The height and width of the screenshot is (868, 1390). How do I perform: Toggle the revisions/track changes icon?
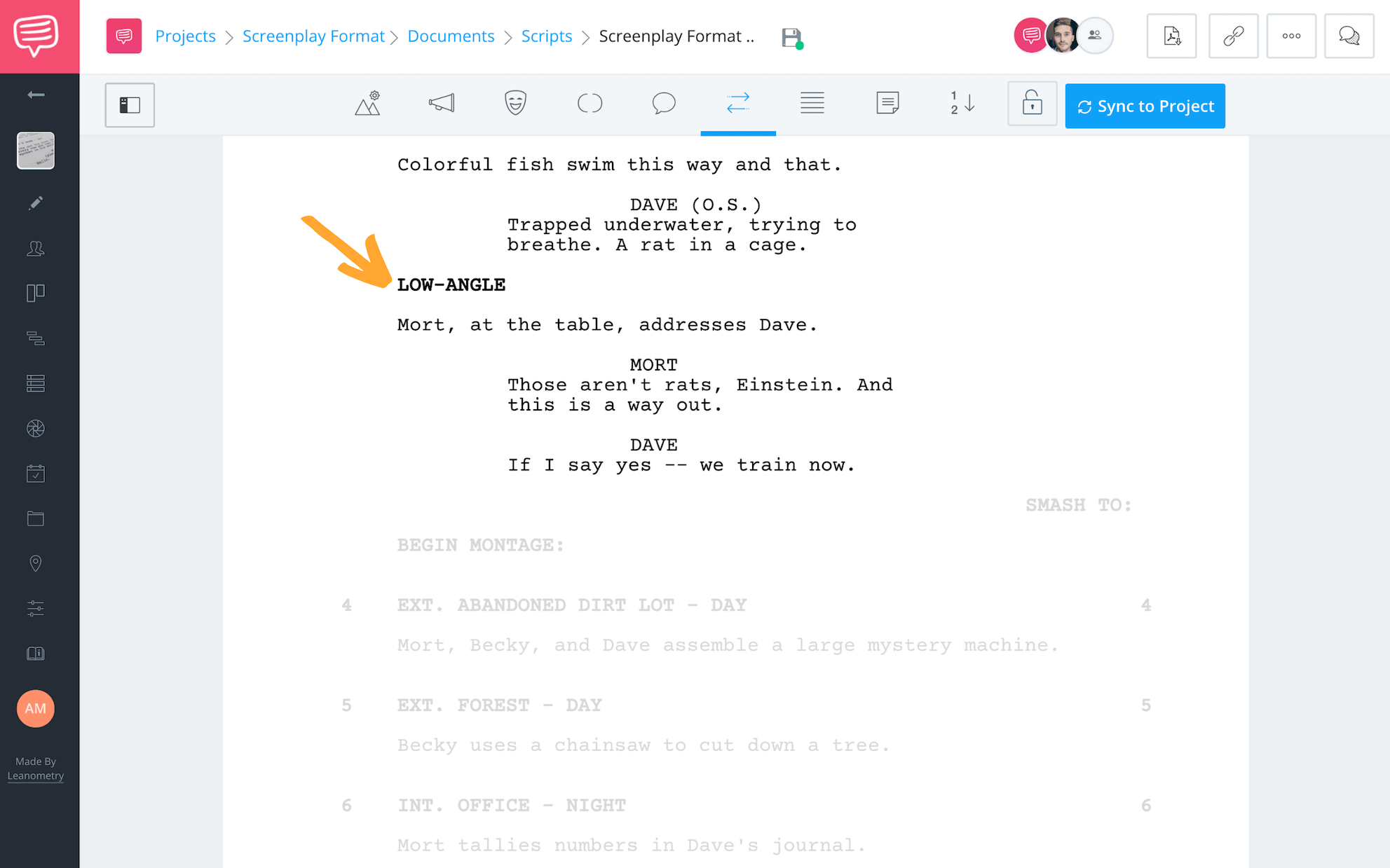click(x=737, y=105)
